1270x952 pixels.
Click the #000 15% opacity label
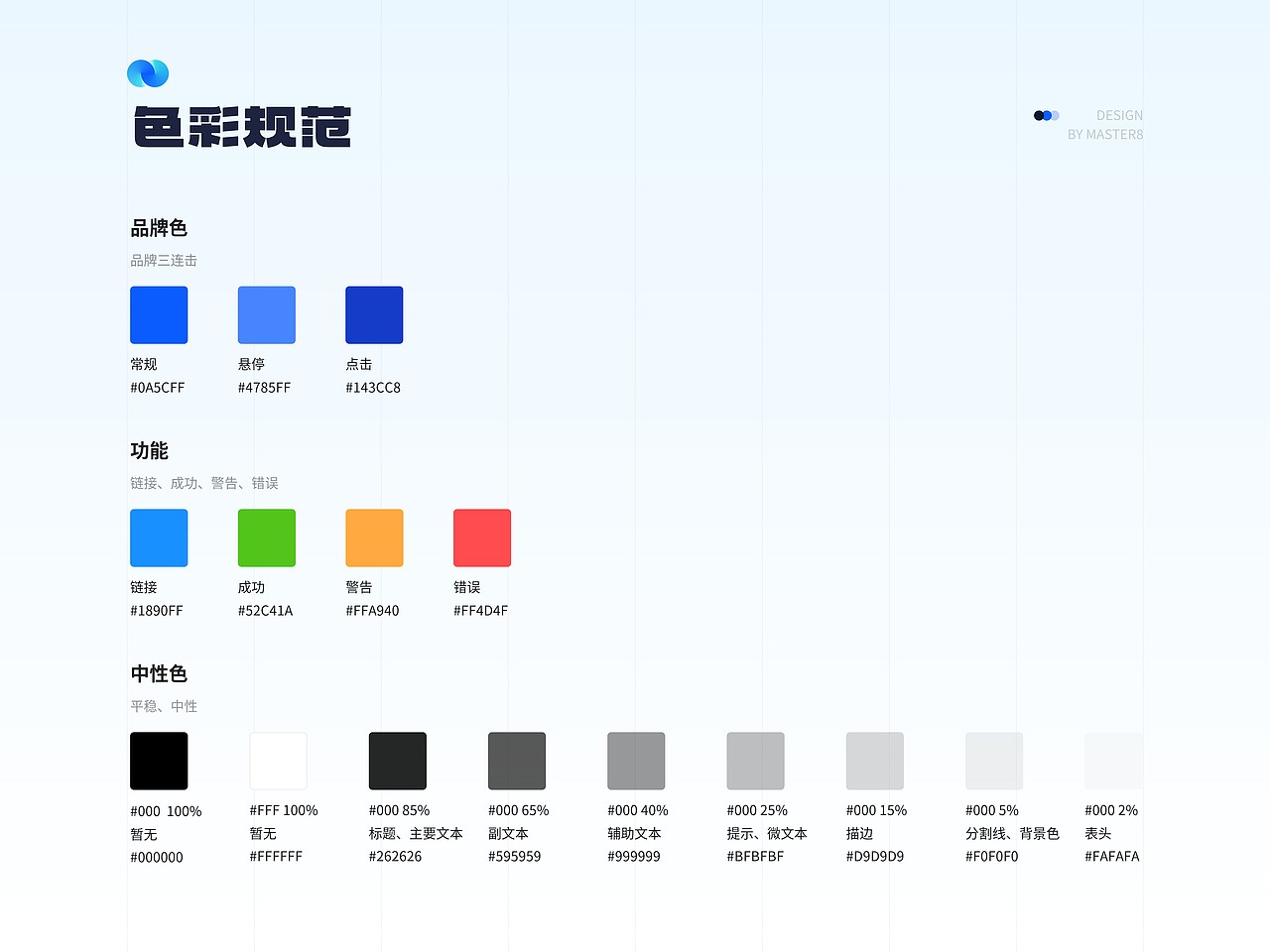tap(877, 811)
